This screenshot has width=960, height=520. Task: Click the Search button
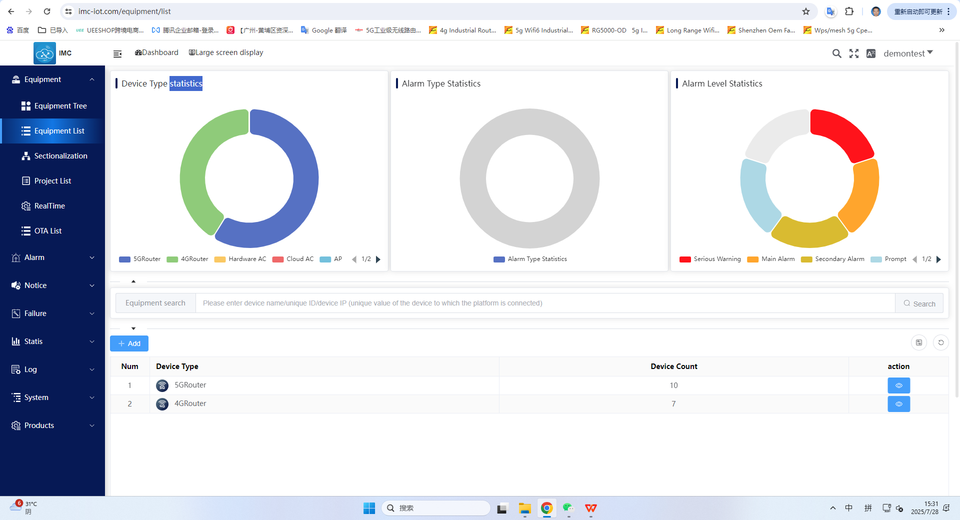(x=920, y=303)
